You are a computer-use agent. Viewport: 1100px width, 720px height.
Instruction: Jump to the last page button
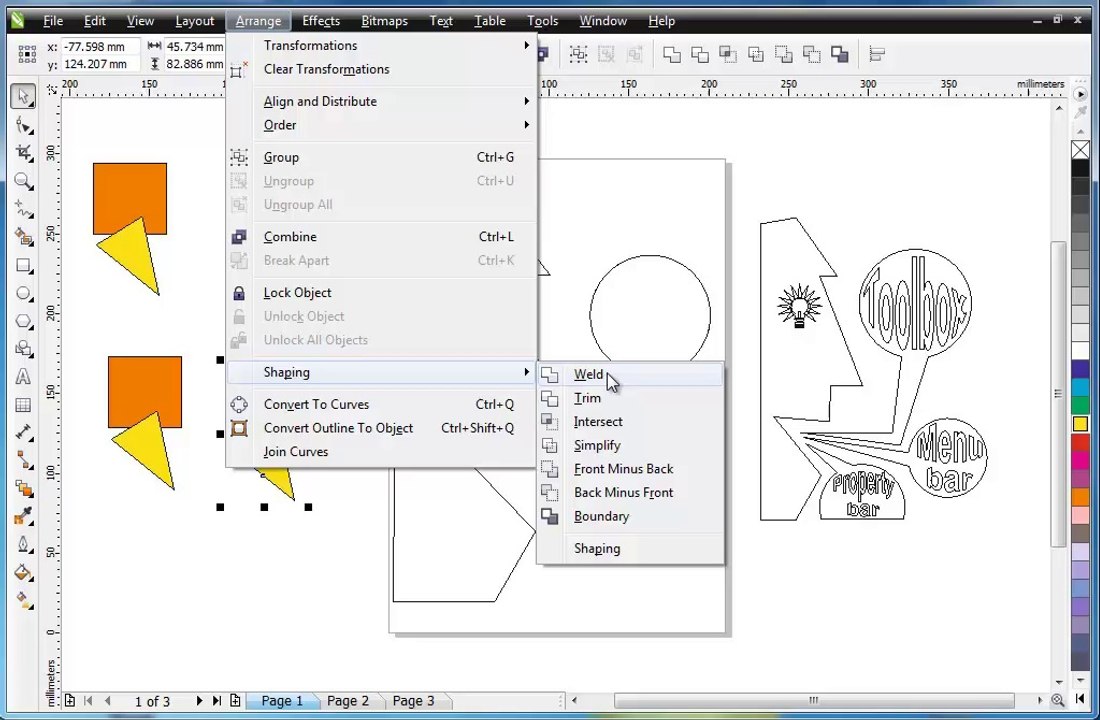tap(217, 700)
